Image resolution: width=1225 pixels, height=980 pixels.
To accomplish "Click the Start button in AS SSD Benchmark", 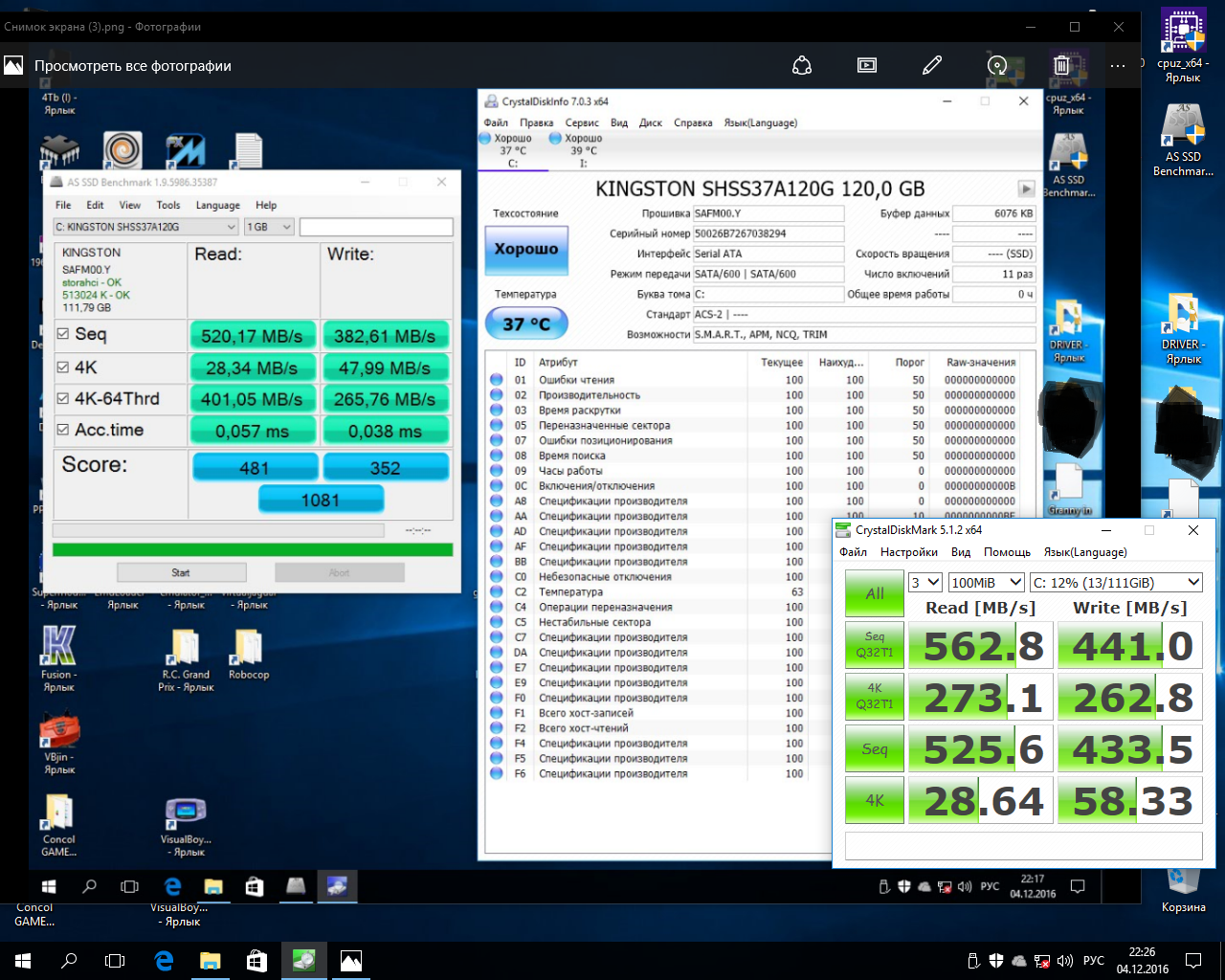I will coord(181,572).
